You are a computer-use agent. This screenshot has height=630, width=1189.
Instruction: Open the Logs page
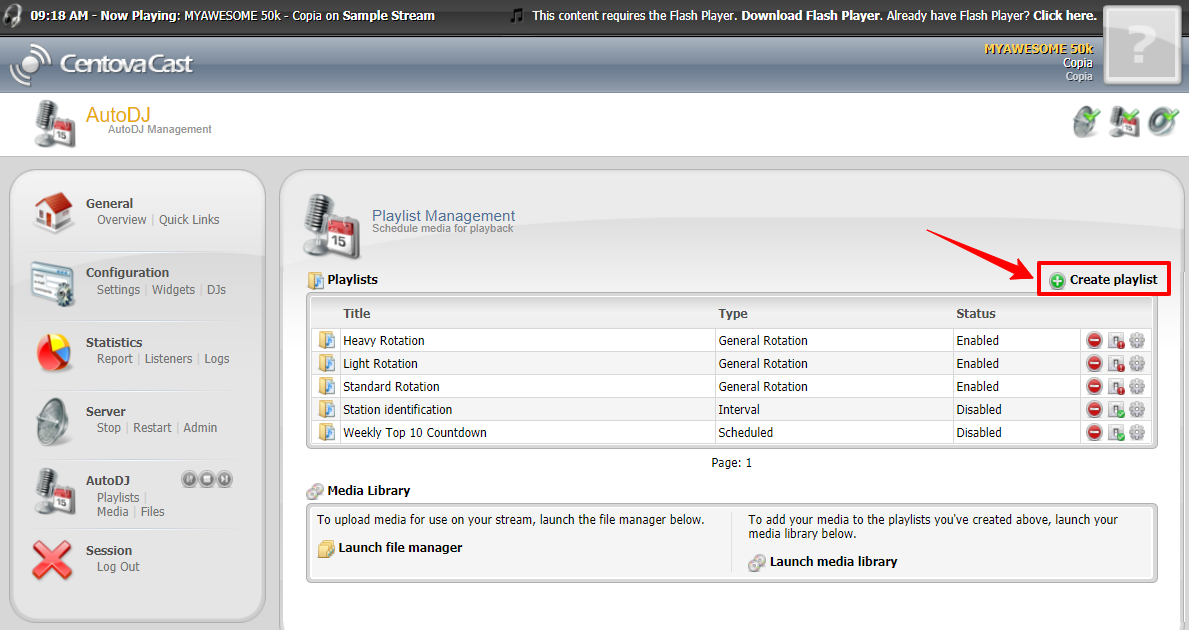(216, 359)
